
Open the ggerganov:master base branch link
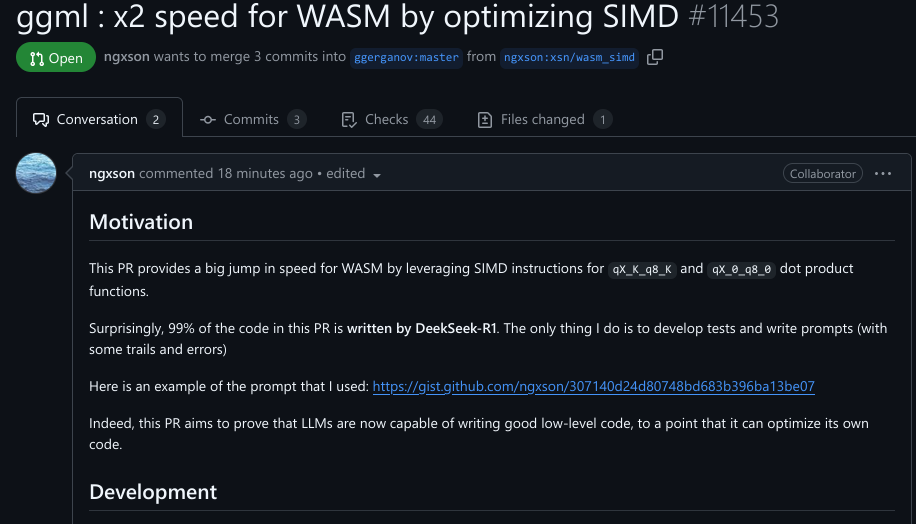point(406,57)
